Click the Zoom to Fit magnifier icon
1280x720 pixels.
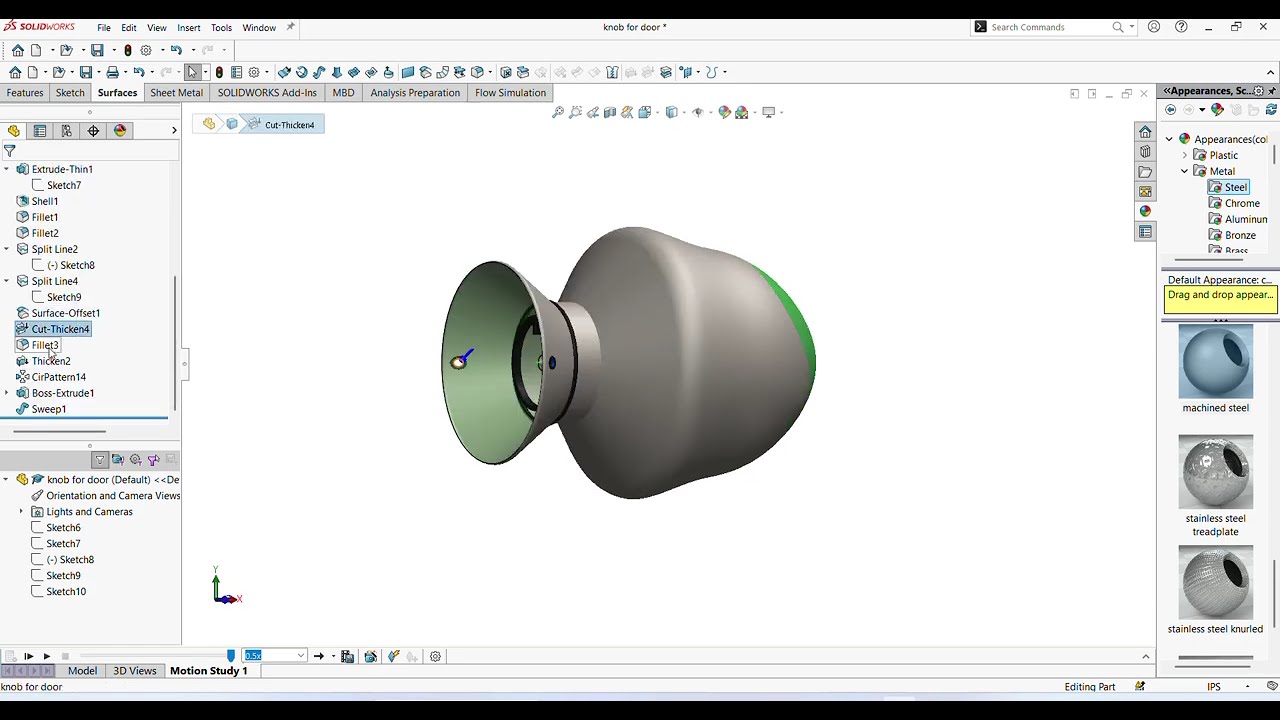[x=558, y=112]
